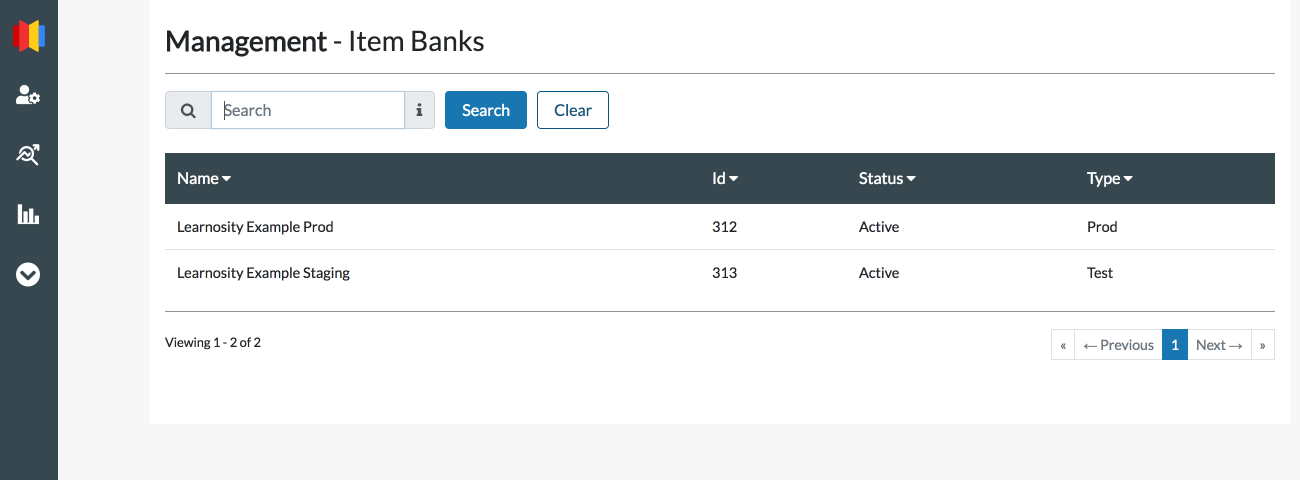Sort the table by Id column
This screenshot has width=1300, height=480.
coord(725,179)
